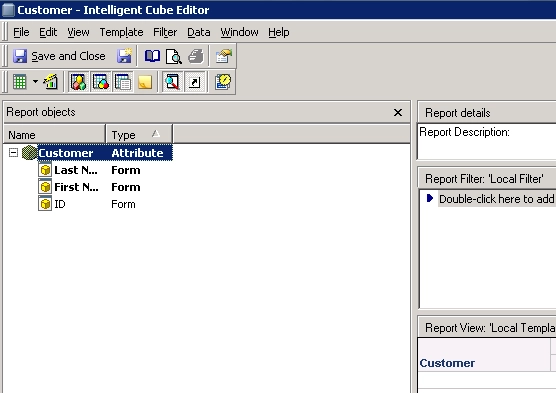556x393 pixels.
Task: Click the shortcut arrow toolbar icon
Action: point(195,82)
